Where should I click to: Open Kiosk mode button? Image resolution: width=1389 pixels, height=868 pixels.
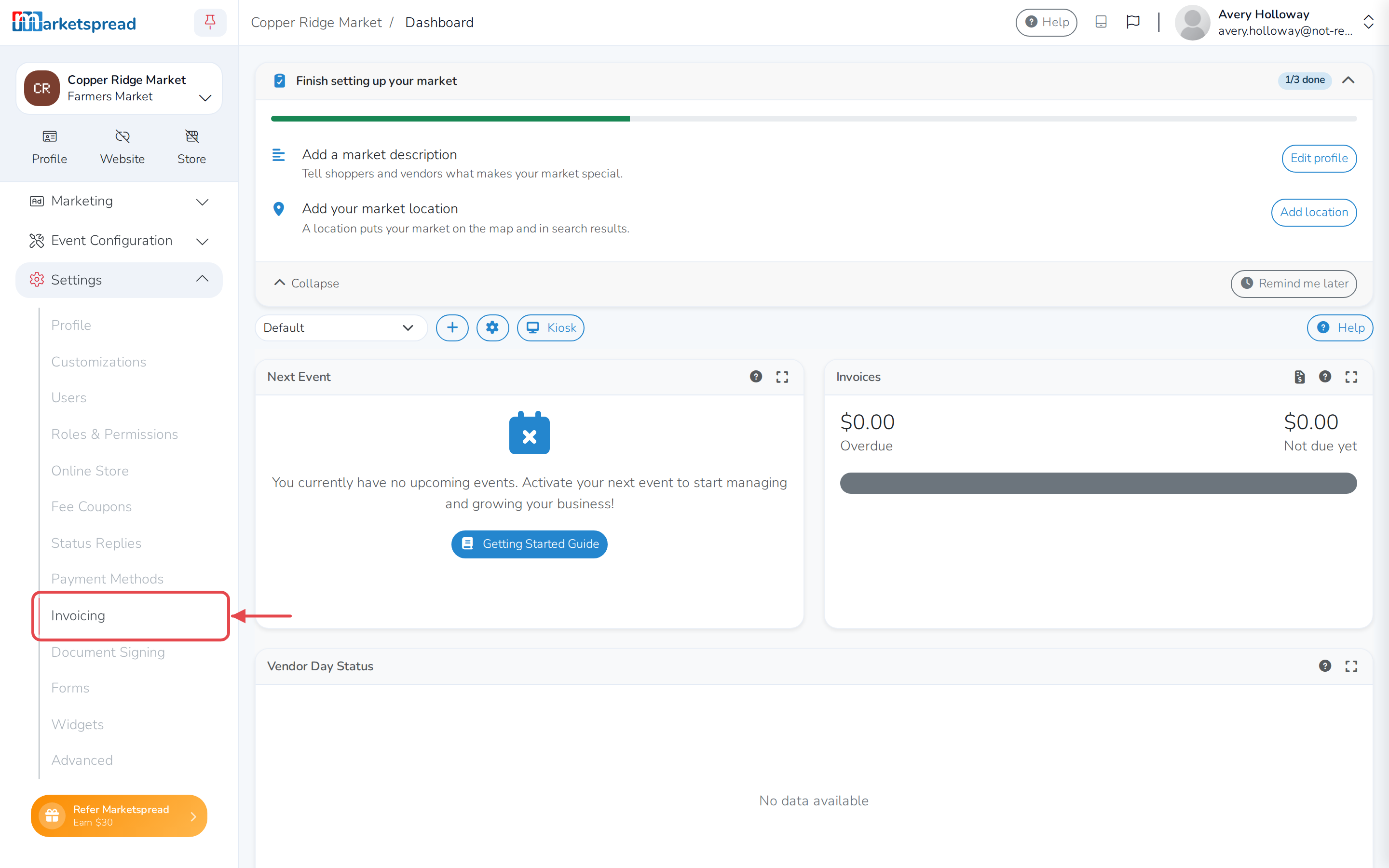pos(550,328)
